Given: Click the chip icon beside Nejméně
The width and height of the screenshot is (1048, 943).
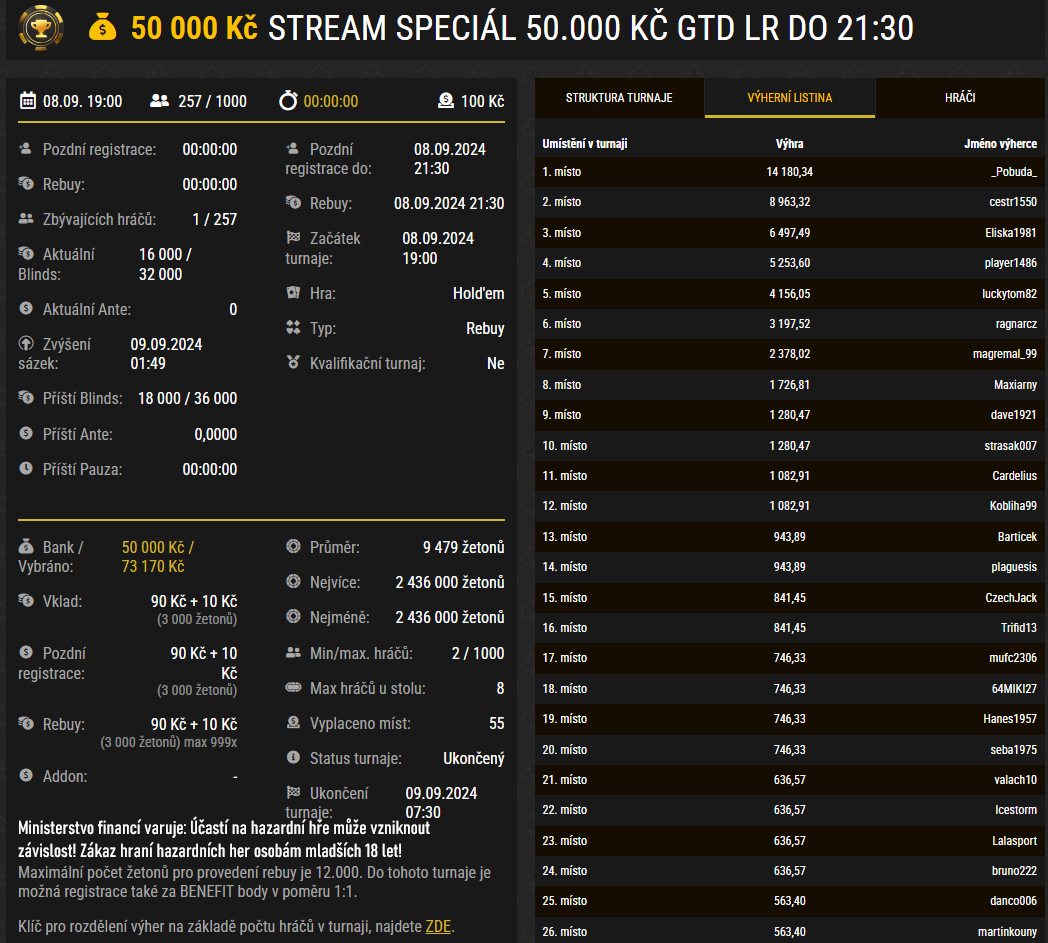Looking at the screenshot, I should [293, 616].
